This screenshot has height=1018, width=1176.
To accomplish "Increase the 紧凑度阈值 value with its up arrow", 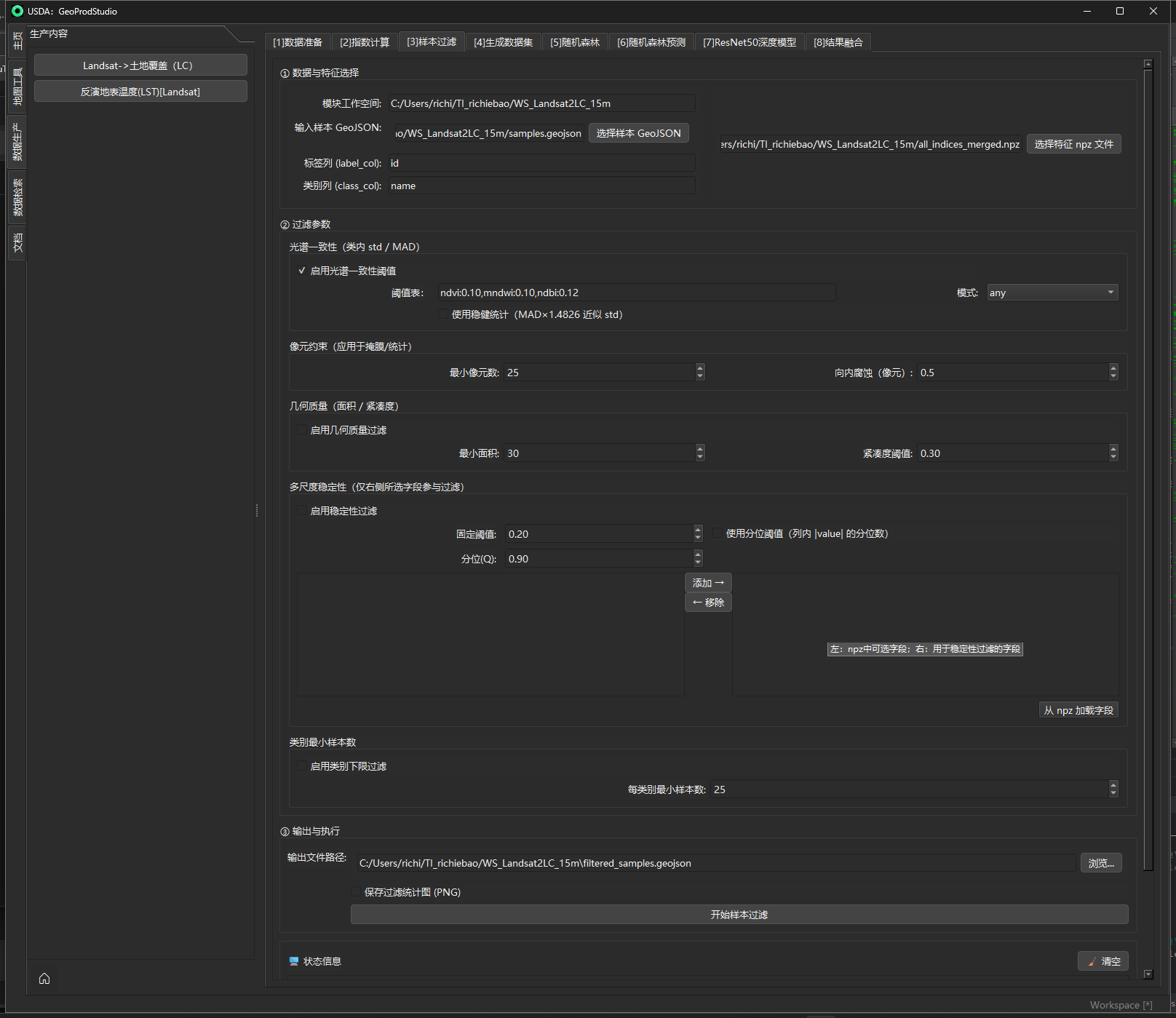I will (x=1113, y=449).
